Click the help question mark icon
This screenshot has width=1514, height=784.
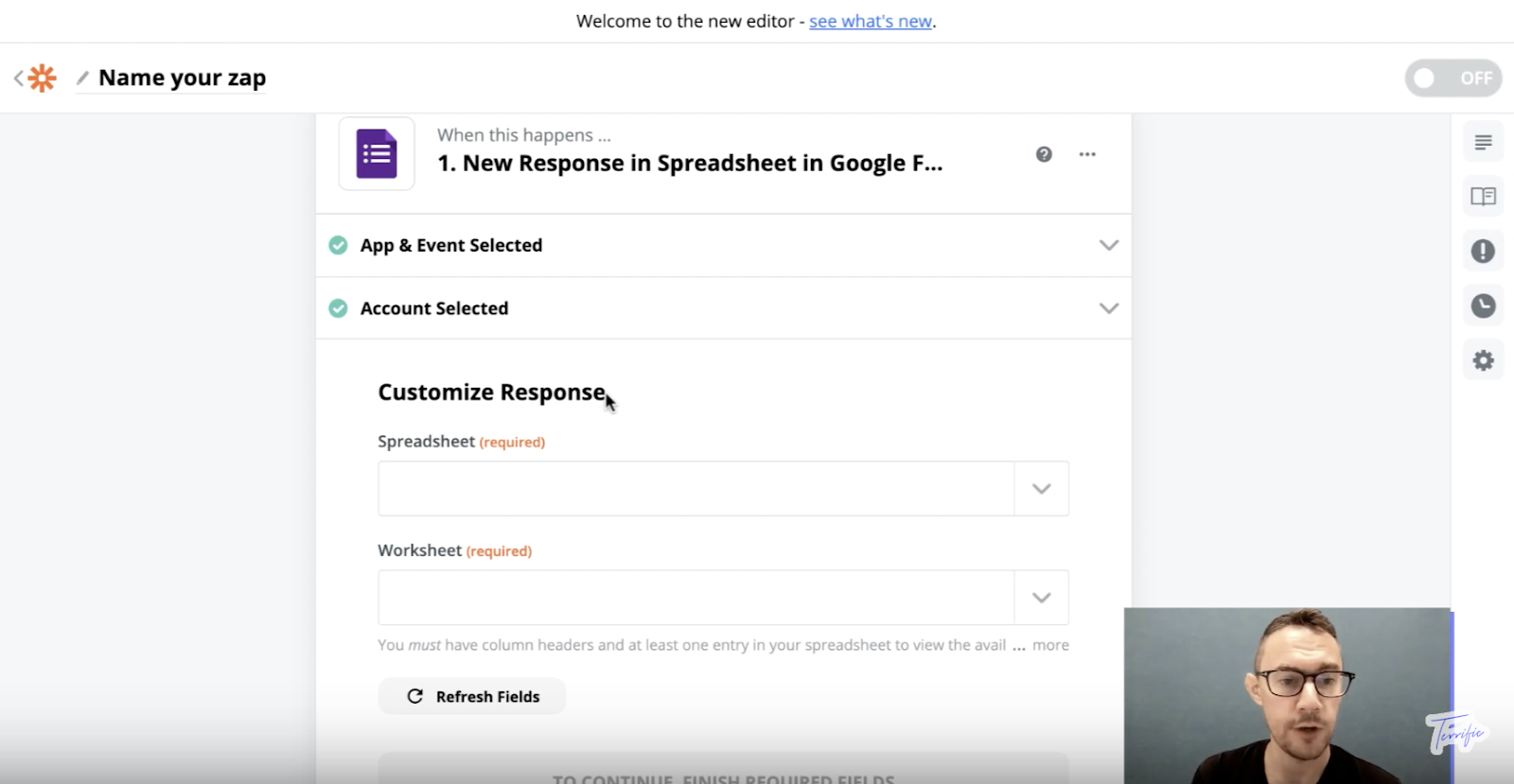click(x=1044, y=154)
